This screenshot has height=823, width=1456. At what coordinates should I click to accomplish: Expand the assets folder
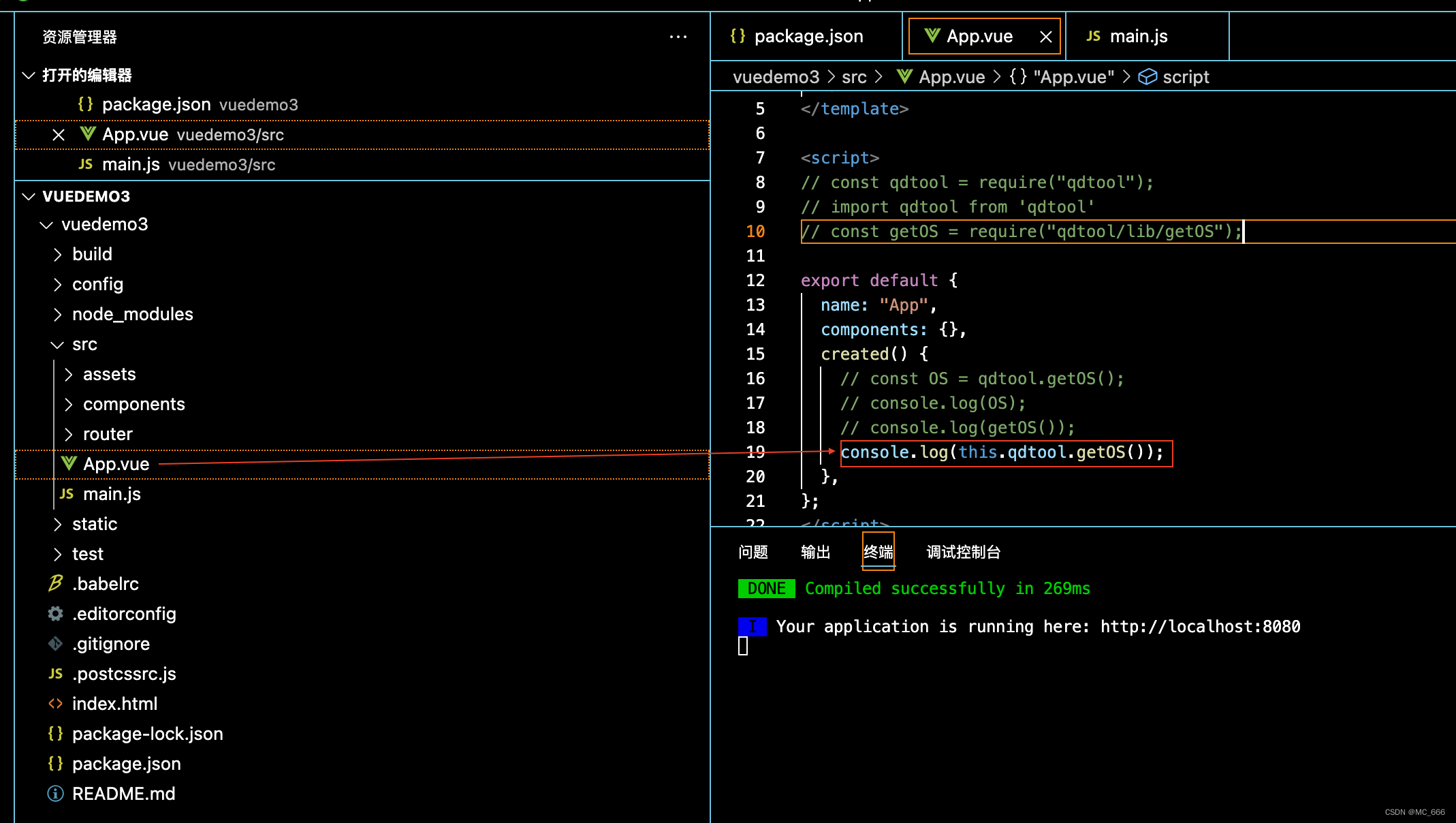pos(68,375)
